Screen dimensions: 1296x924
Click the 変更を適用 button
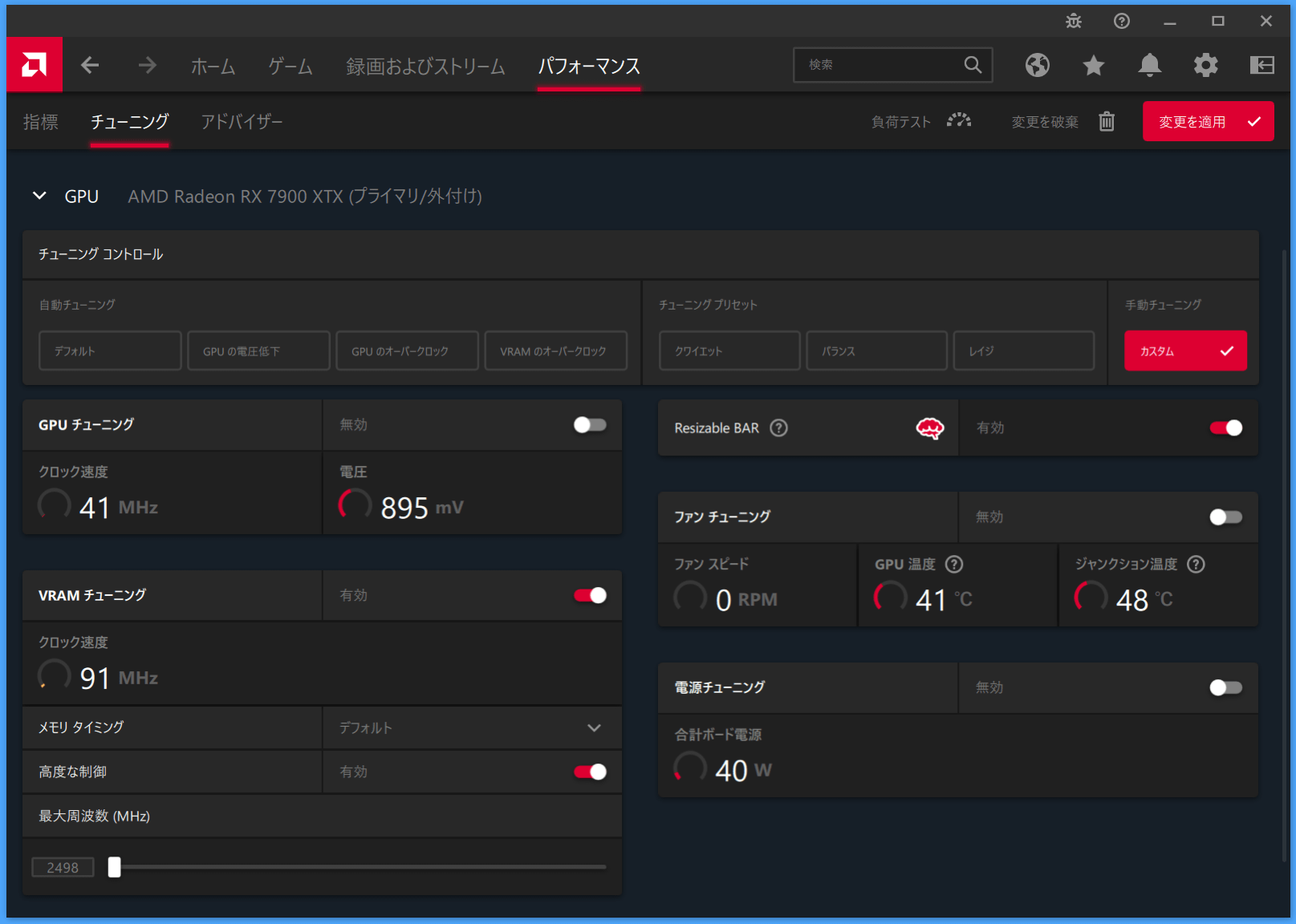[1209, 121]
